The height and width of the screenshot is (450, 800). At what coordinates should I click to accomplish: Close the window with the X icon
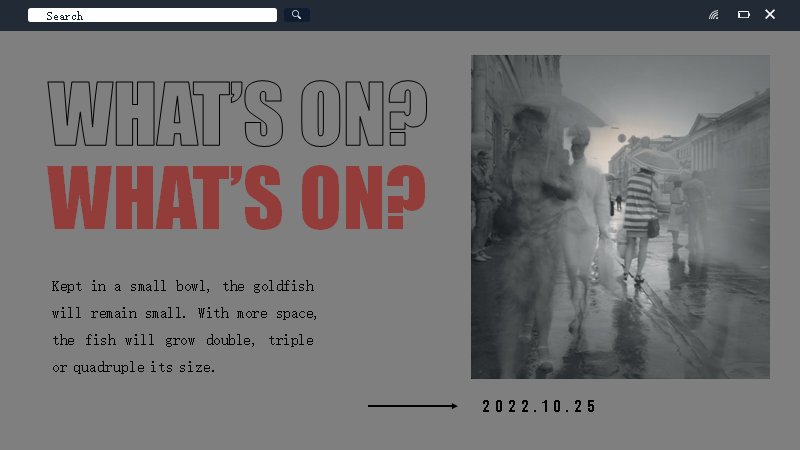(x=770, y=14)
